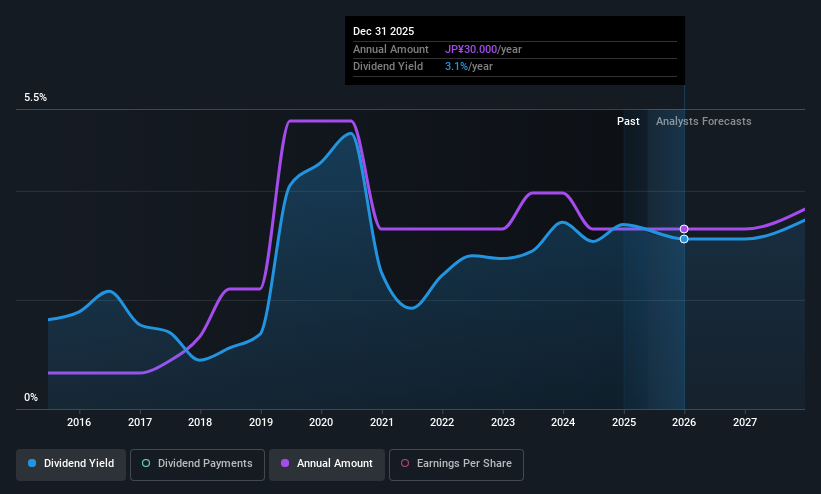
Task: Click the JP¥30.000 annual amount value
Action: click(471, 49)
